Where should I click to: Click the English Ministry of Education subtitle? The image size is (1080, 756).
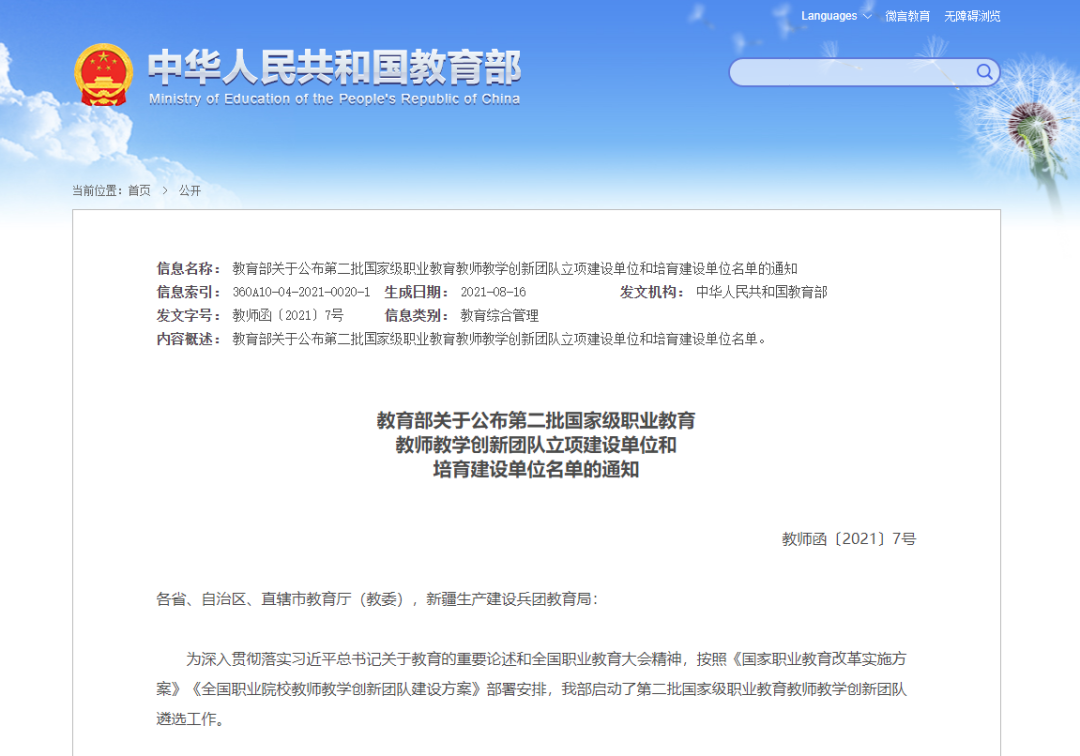tap(334, 99)
